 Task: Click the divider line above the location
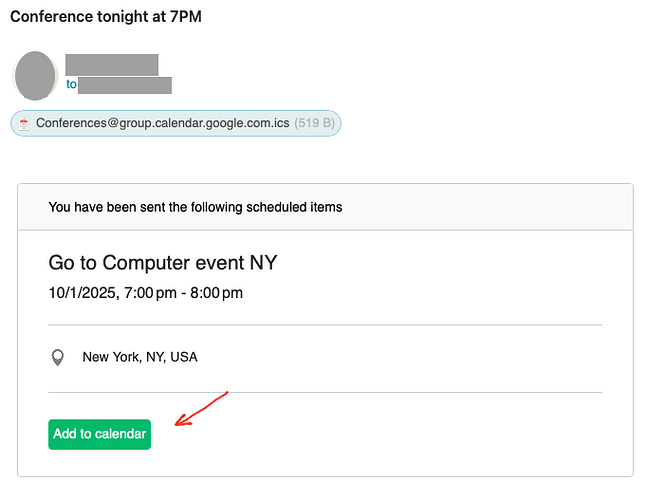pyautogui.click(x=325, y=325)
